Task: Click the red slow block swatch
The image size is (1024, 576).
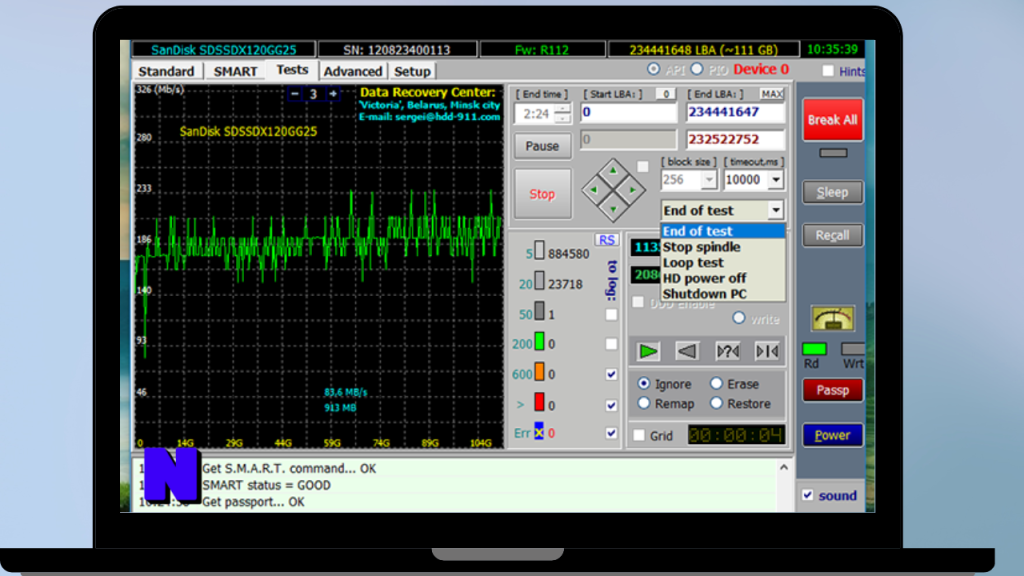Action: point(539,402)
